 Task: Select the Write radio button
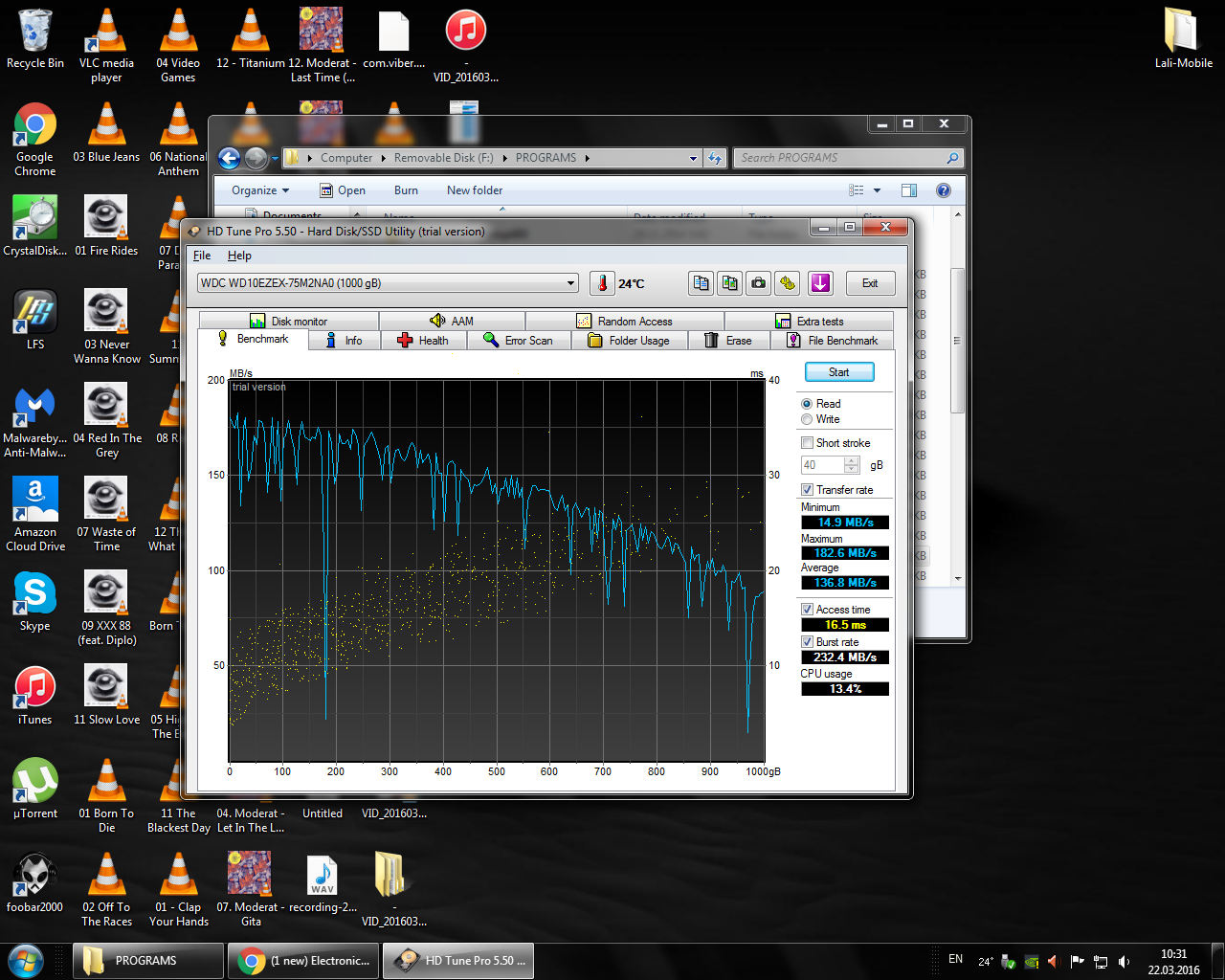[807, 419]
